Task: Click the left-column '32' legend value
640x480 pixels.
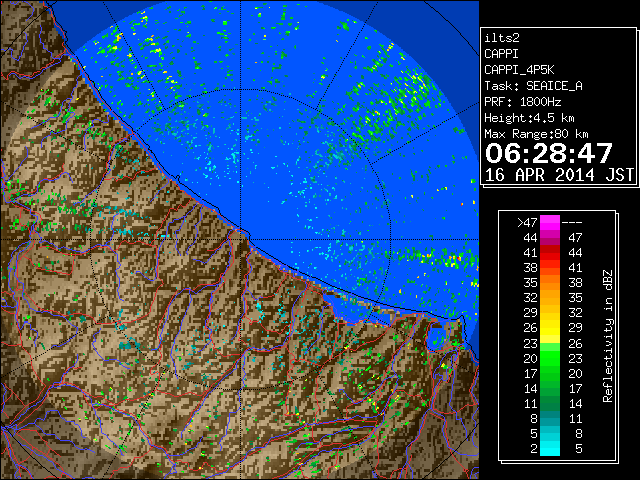Action: click(530, 298)
